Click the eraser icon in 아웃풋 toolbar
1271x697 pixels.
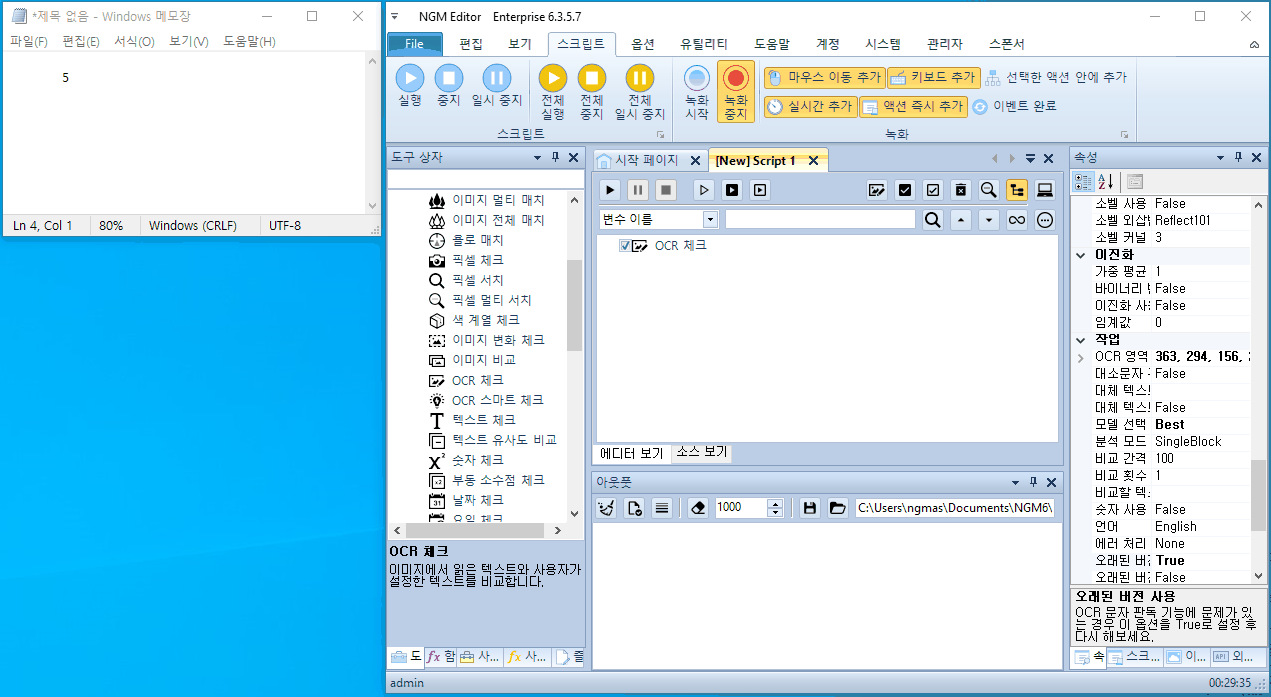tap(698, 508)
